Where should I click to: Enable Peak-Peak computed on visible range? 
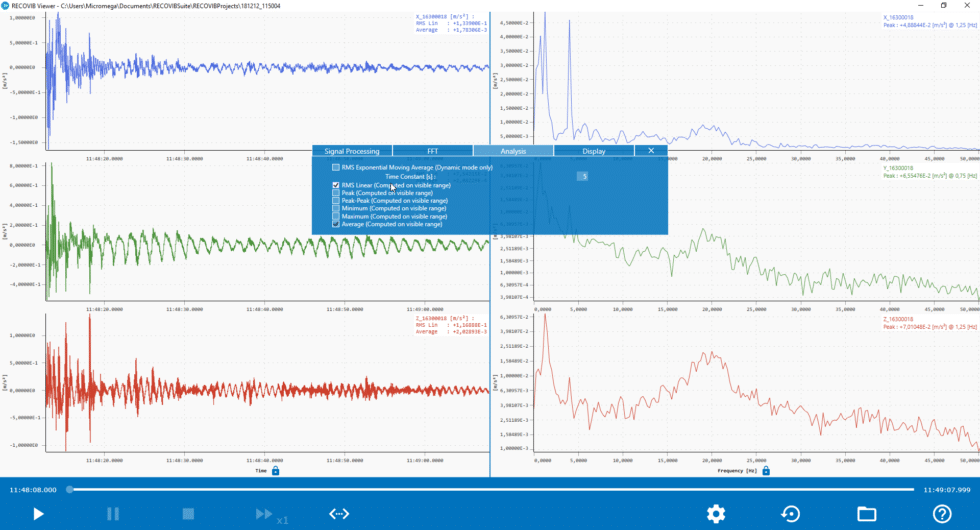click(x=336, y=201)
